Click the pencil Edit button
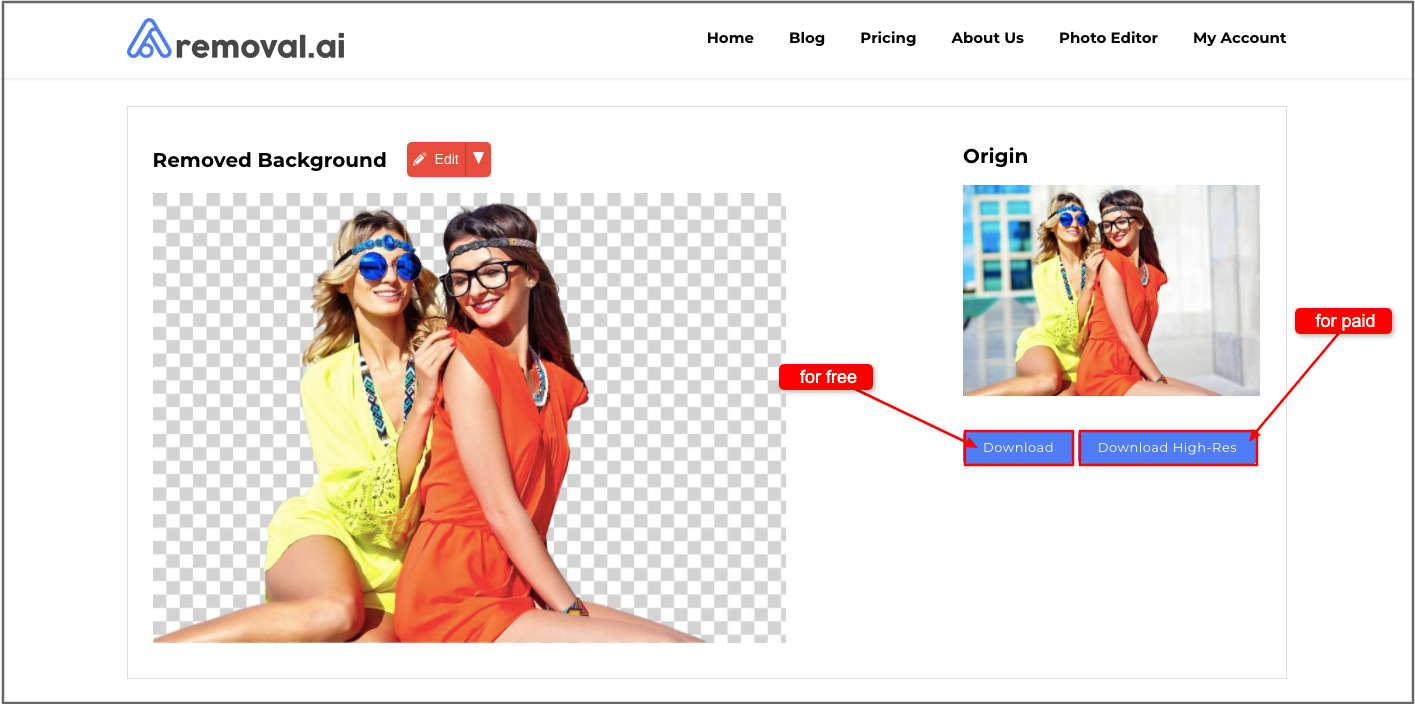1415x704 pixels. (436, 159)
